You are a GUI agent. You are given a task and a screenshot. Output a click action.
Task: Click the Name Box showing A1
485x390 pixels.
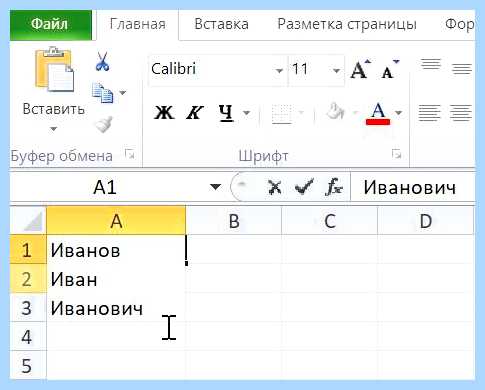click(105, 187)
